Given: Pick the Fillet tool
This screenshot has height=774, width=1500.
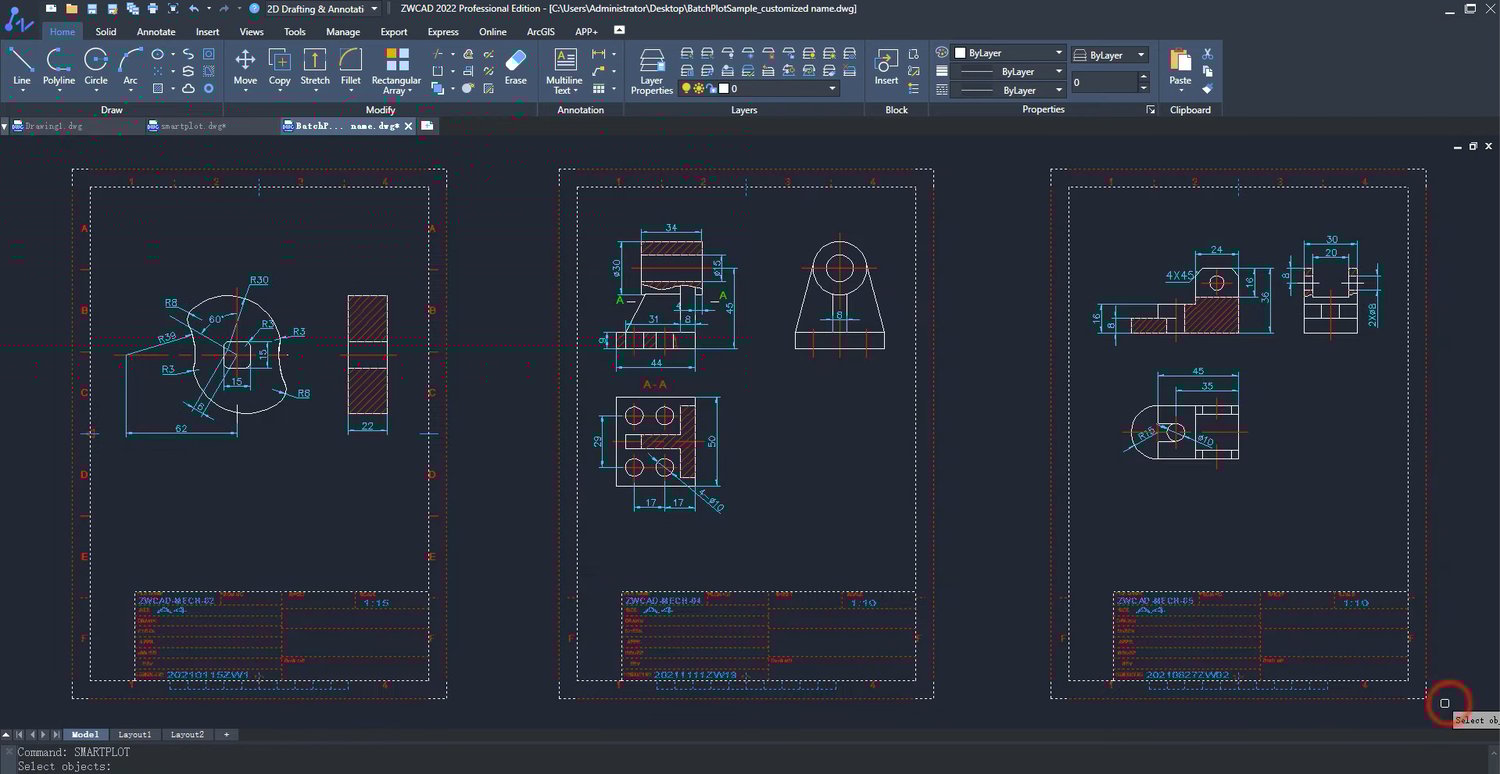Looking at the screenshot, I should [x=350, y=66].
